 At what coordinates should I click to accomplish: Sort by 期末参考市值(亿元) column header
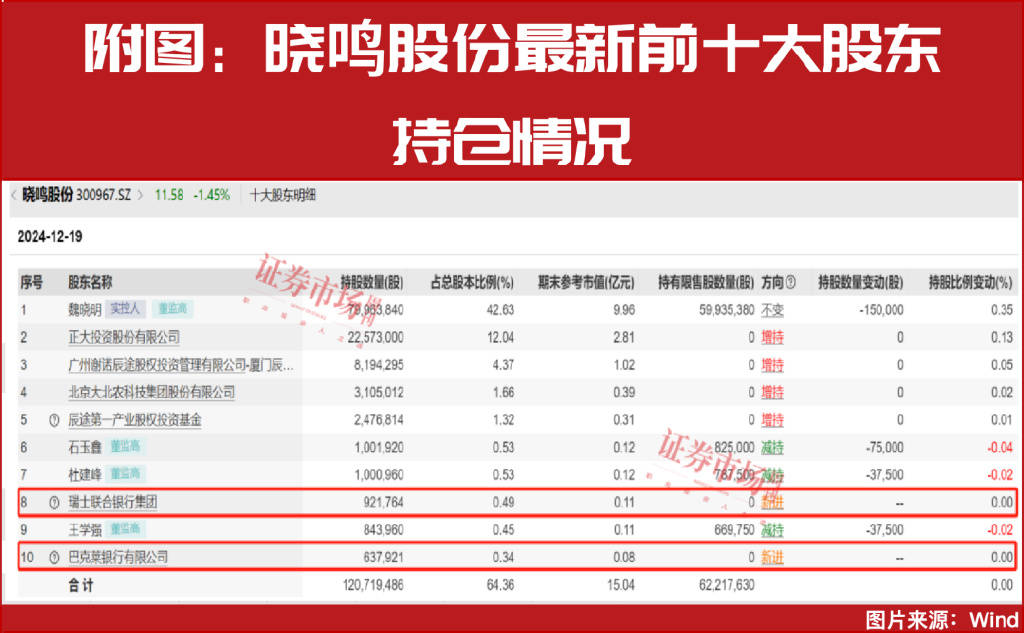[586, 282]
